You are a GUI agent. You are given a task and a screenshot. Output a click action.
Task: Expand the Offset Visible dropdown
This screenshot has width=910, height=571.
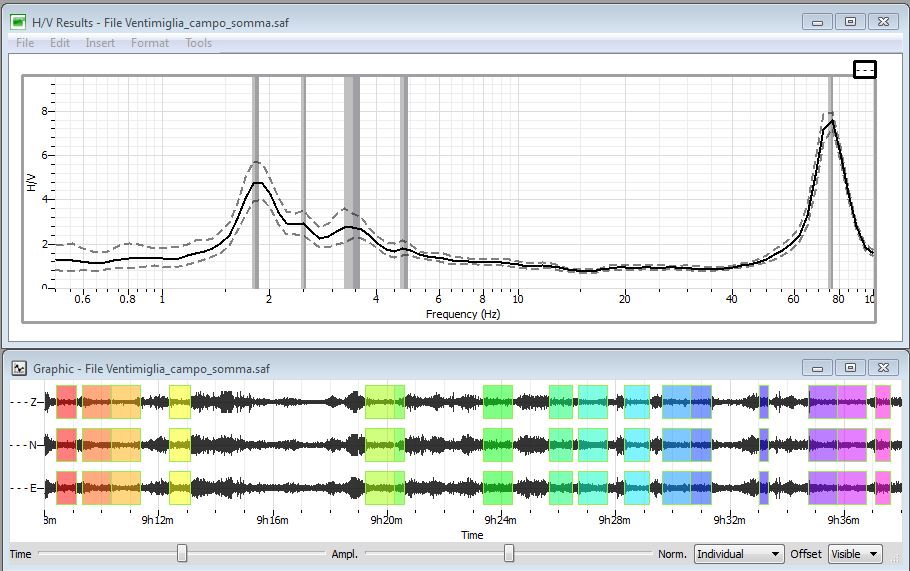[855, 554]
